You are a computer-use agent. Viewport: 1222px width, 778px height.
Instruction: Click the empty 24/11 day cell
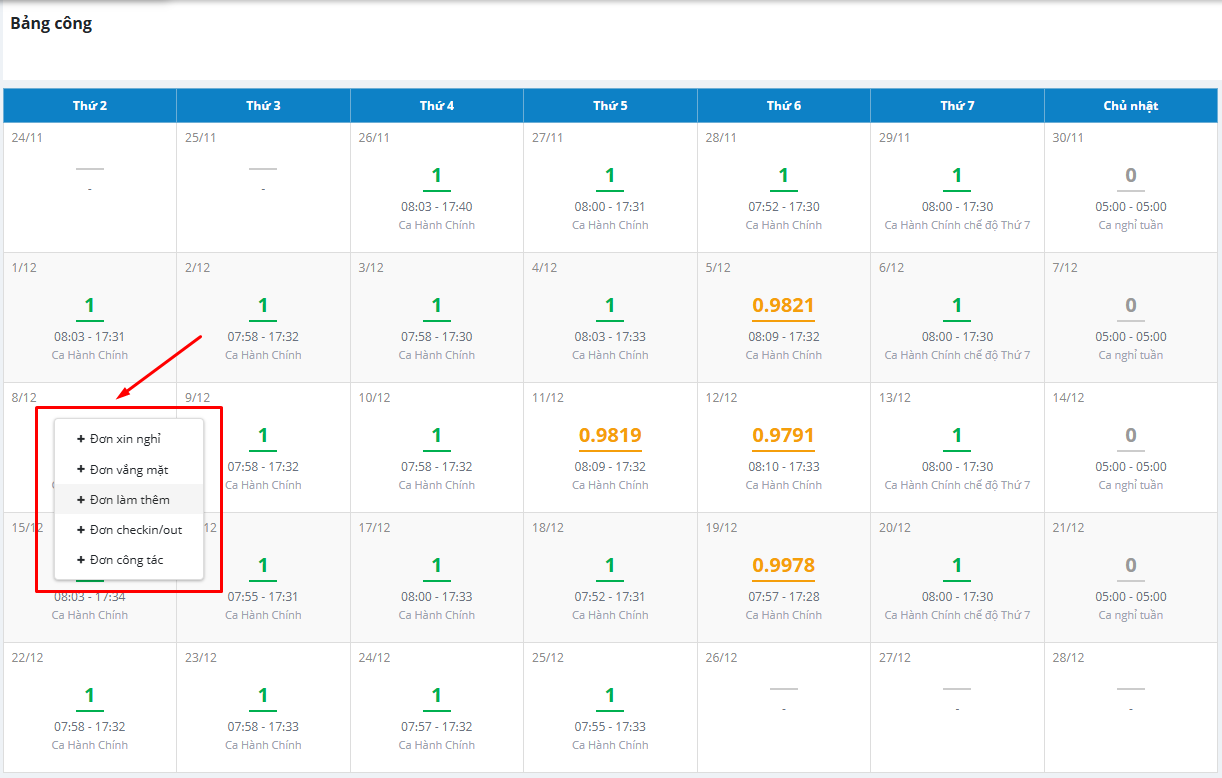90,188
